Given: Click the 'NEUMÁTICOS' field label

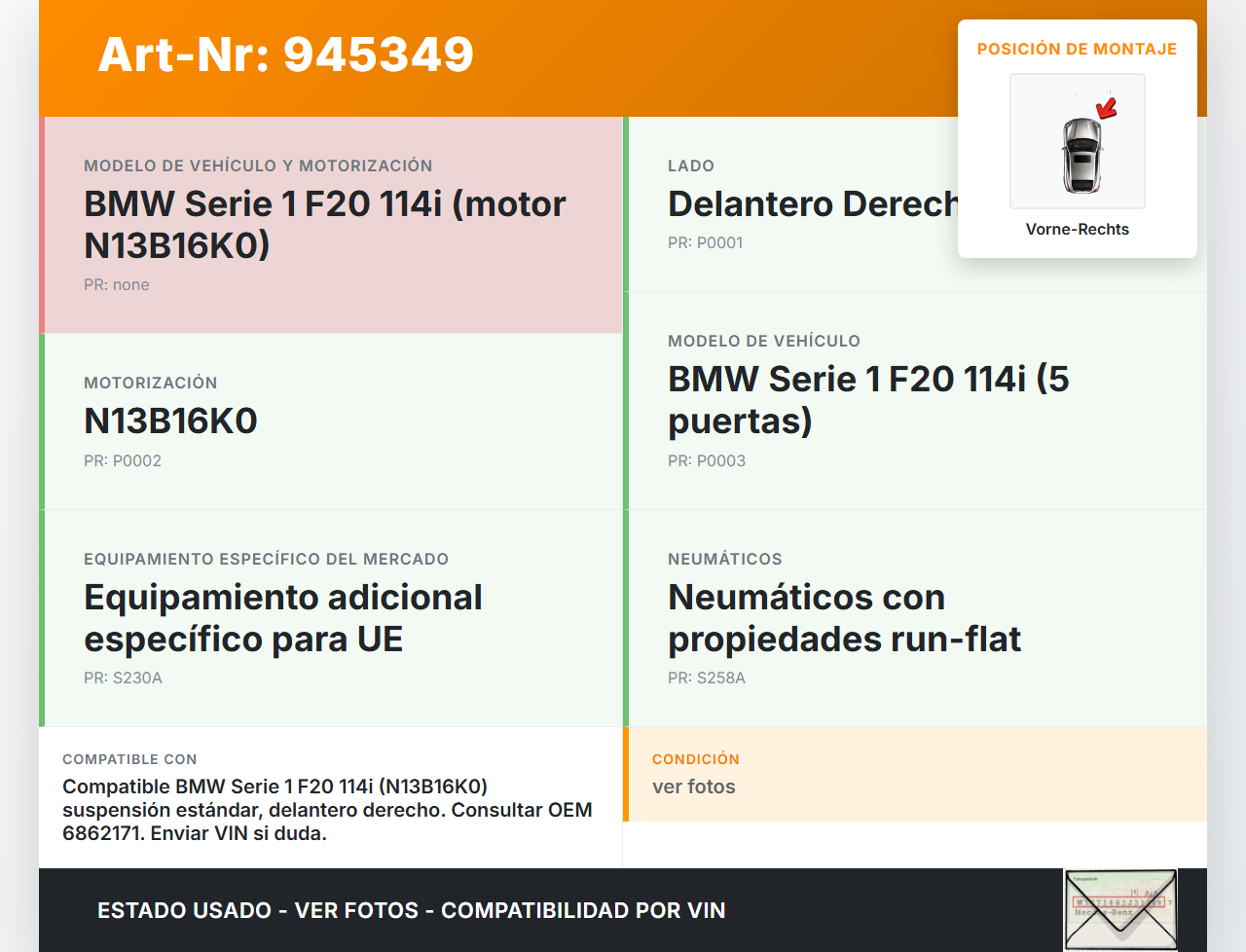Looking at the screenshot, I should [x=725, y=559].
